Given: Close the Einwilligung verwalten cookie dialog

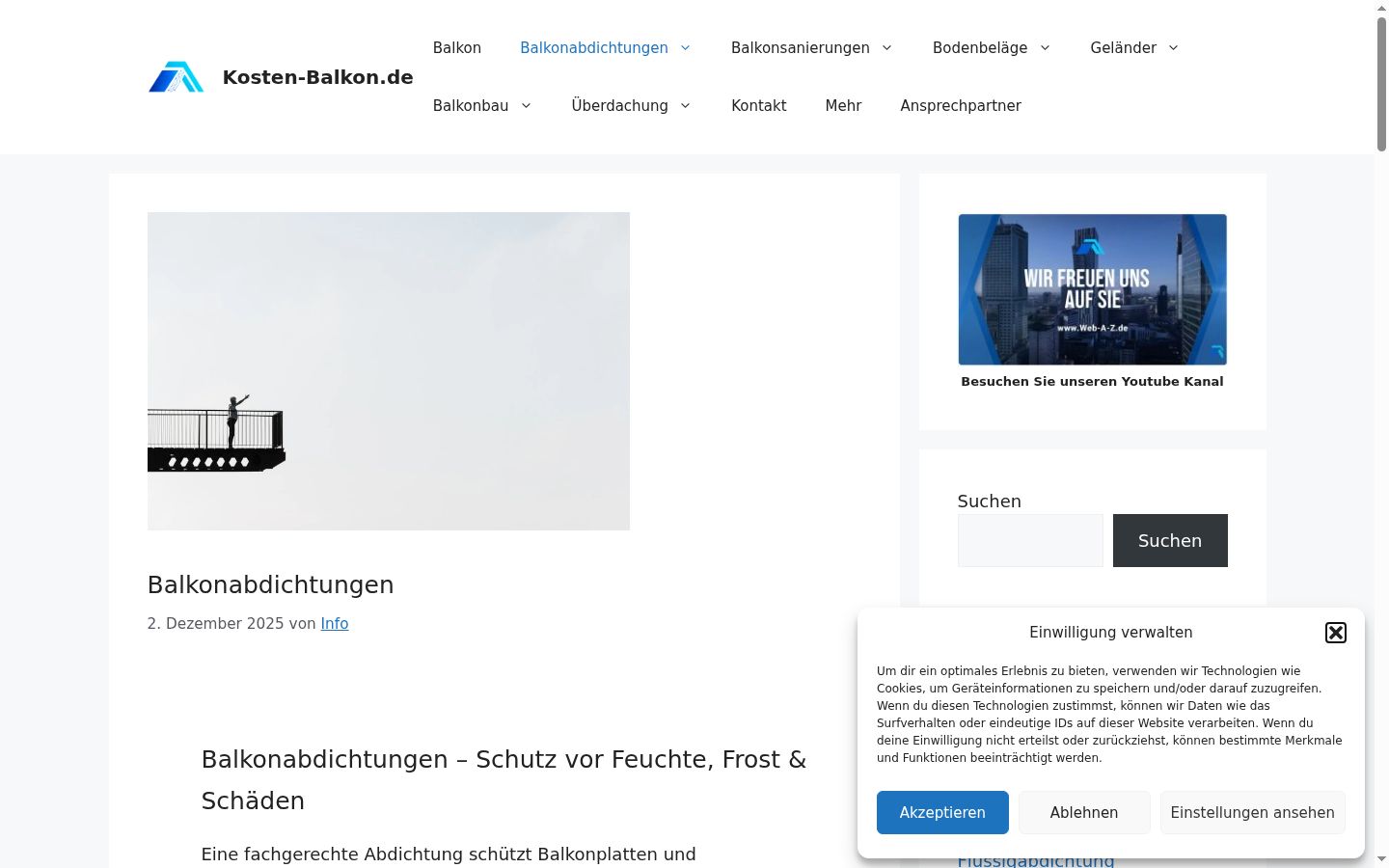Looking at the screenshot, I should [x=1336, y=633].
